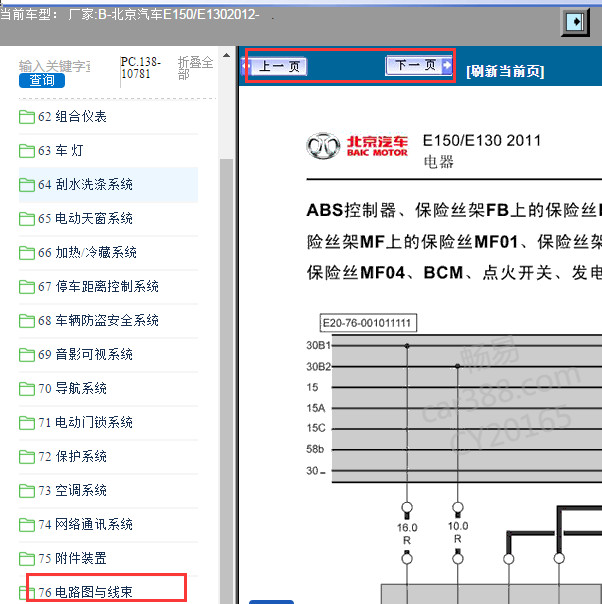Click folder icon of 69 音影可视系统

pos(27,355)
